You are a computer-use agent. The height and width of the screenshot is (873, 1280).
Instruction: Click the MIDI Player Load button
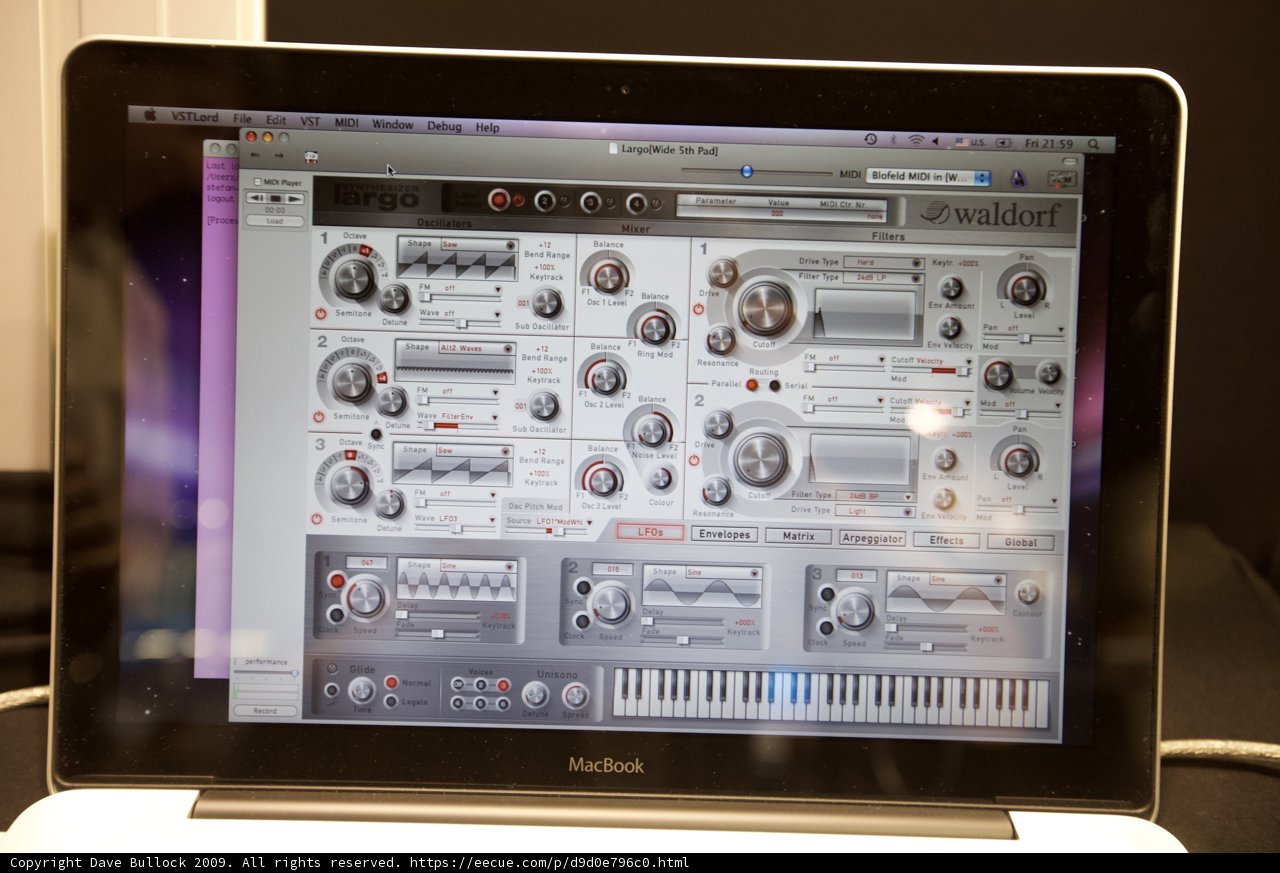pyautogui.click(x=275, y=221)
